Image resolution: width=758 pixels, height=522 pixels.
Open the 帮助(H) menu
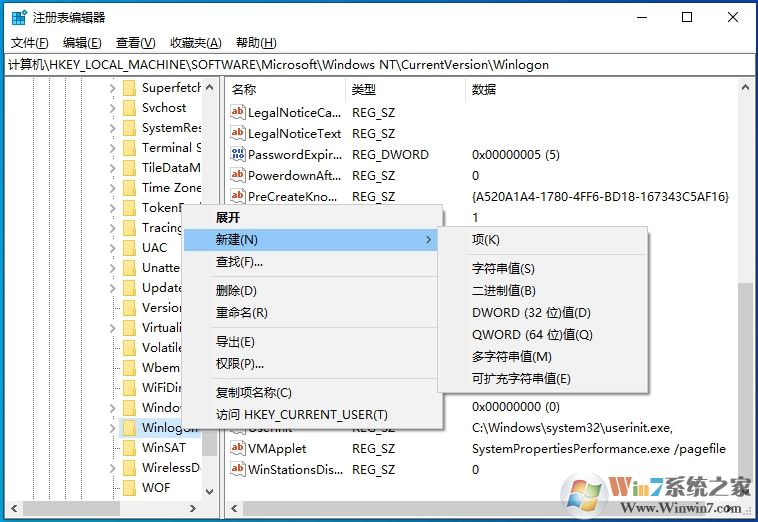tap(256, 43)
